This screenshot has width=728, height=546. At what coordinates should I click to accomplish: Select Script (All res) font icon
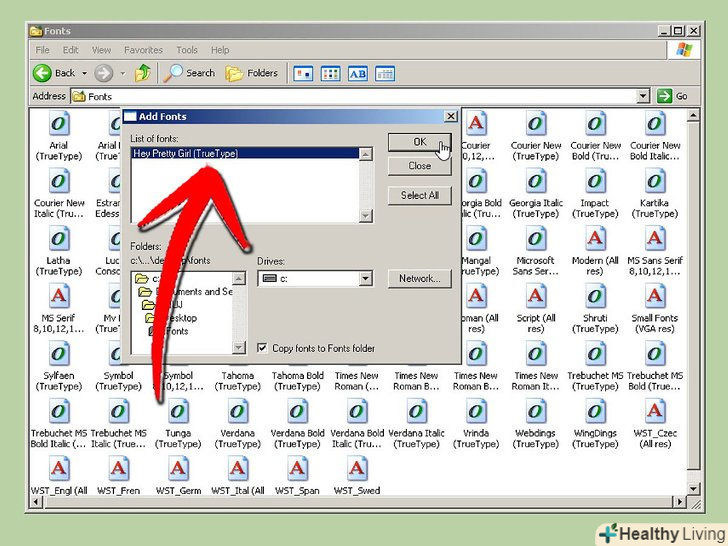(x=536, y=296)
